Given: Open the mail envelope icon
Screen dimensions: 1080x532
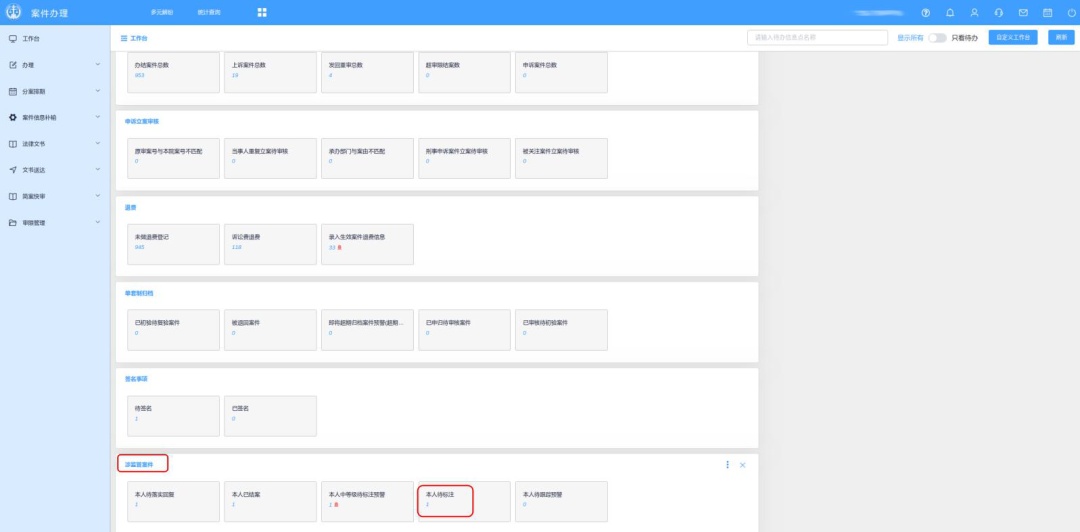Looking at the screenshot, I should tap(1023, 12).
